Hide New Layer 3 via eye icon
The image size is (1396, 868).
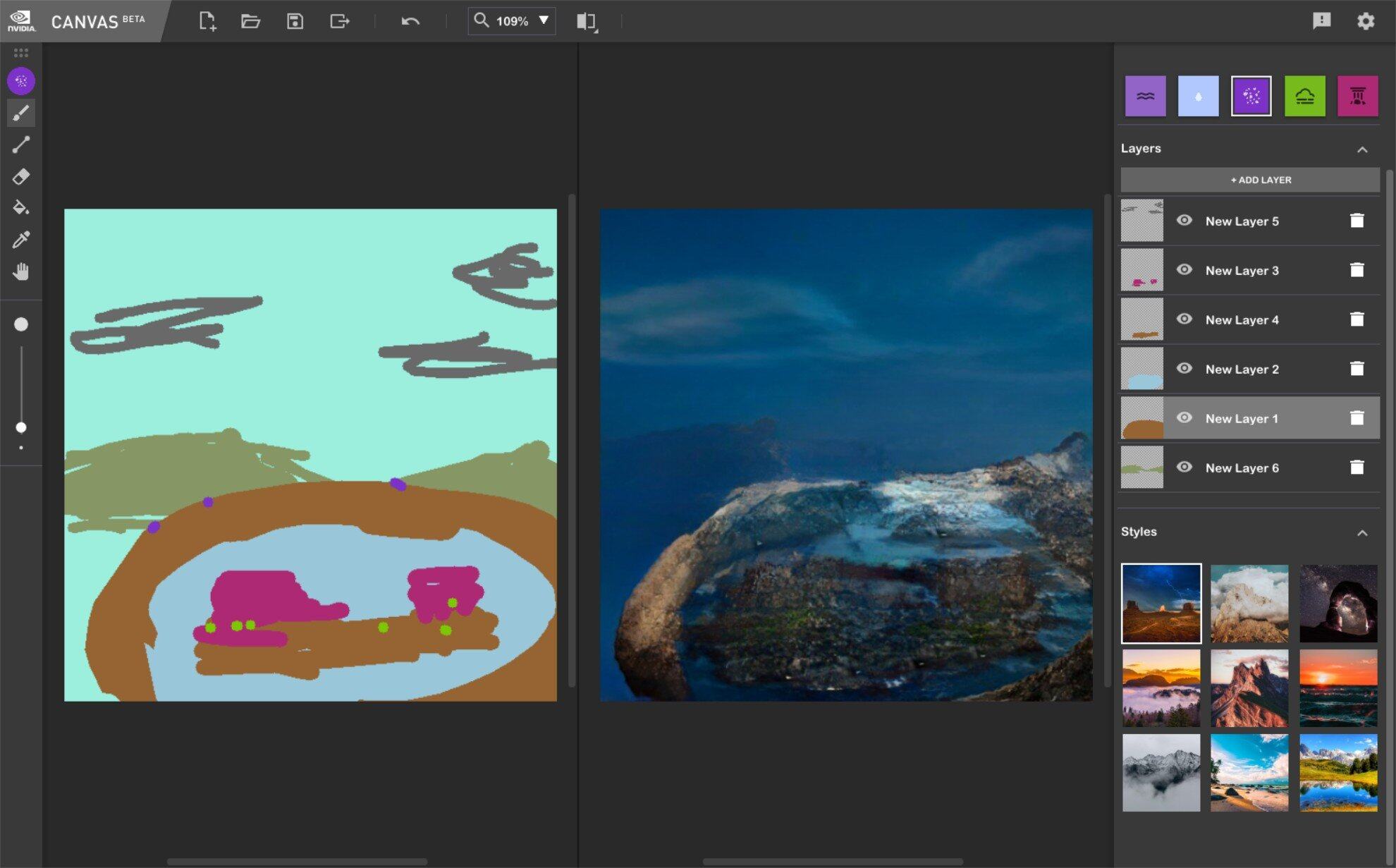[1184, 269]
